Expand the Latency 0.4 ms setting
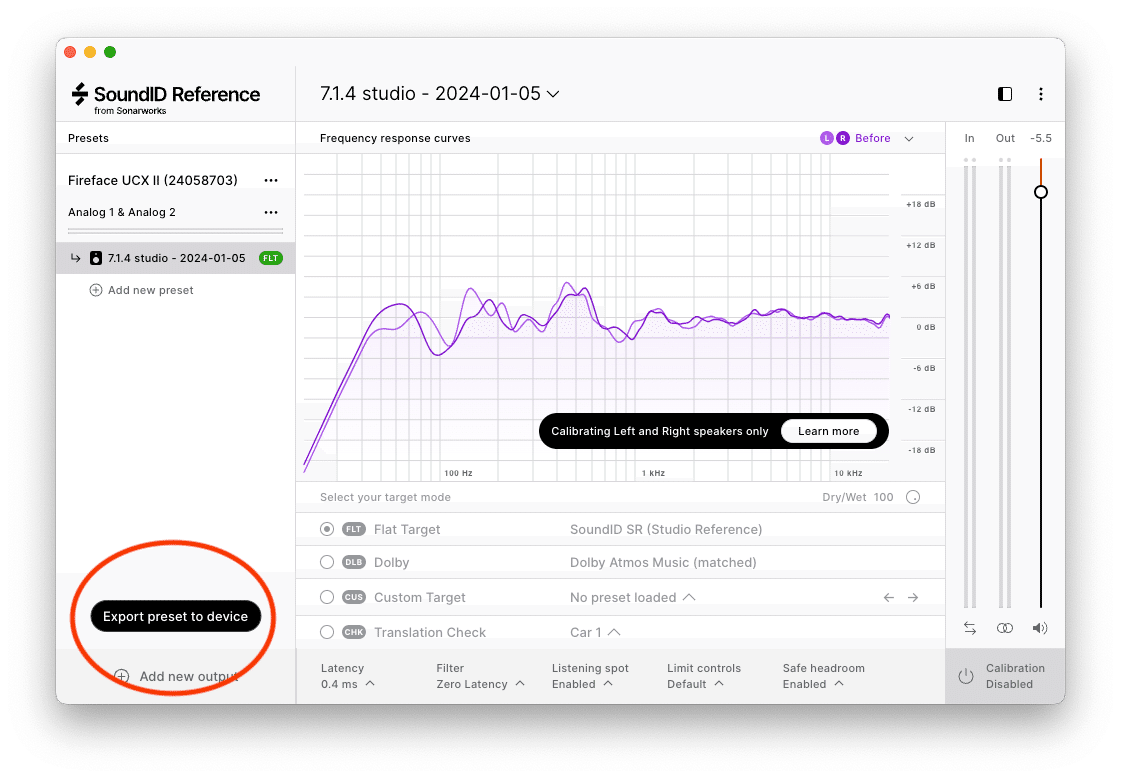 pyautogui.click(x=348, y=676)
